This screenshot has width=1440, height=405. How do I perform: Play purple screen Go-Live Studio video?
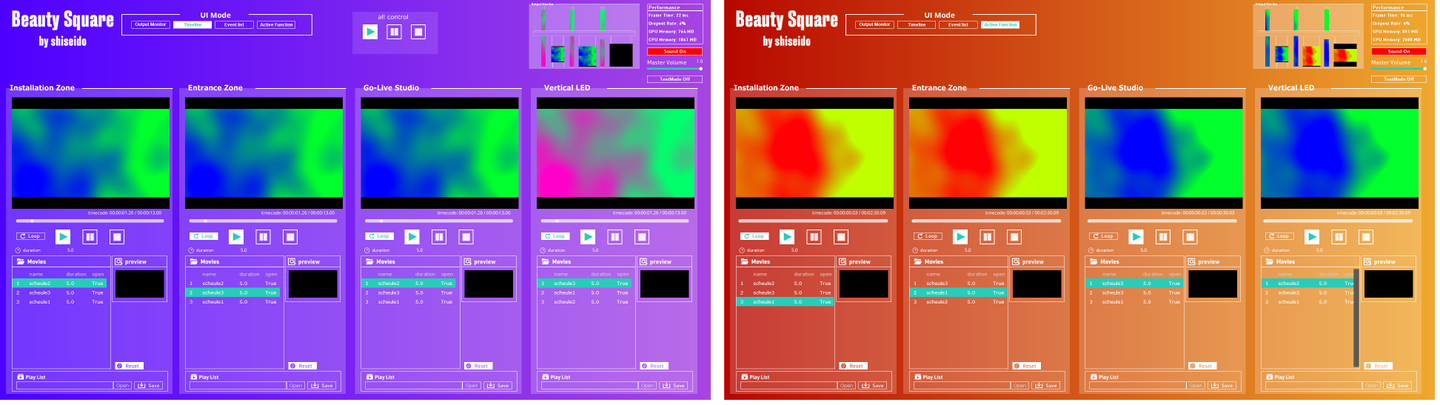(x=412, y=237)
